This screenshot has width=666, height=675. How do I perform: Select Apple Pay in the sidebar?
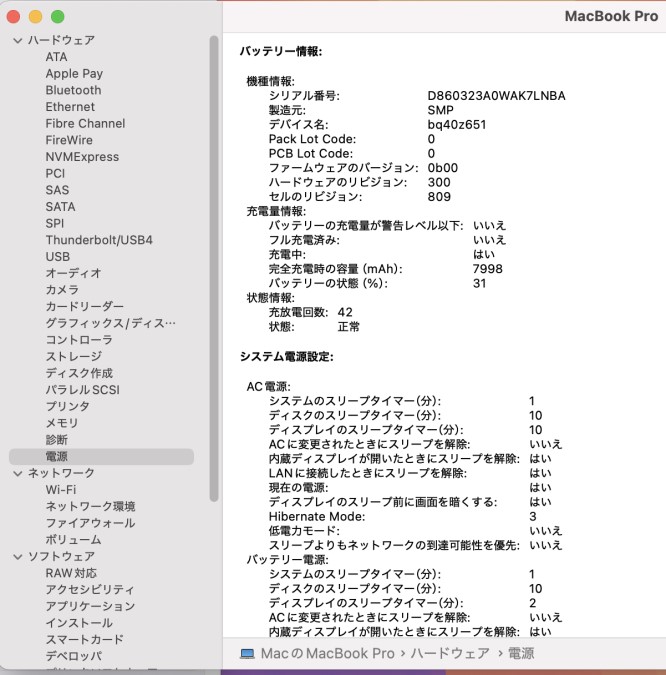(74, 74)
